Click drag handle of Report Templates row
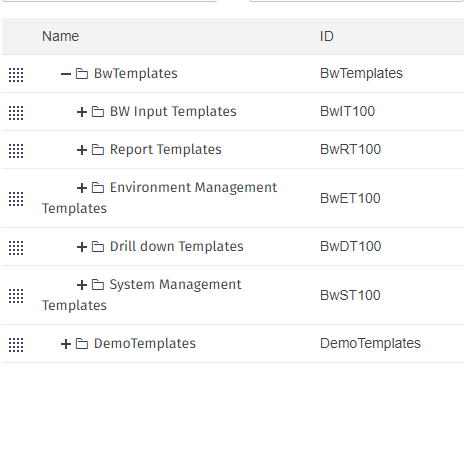Image resolution: width=466 pixels, height=457 pixels. pyautogui.click(x=16, y=151)
